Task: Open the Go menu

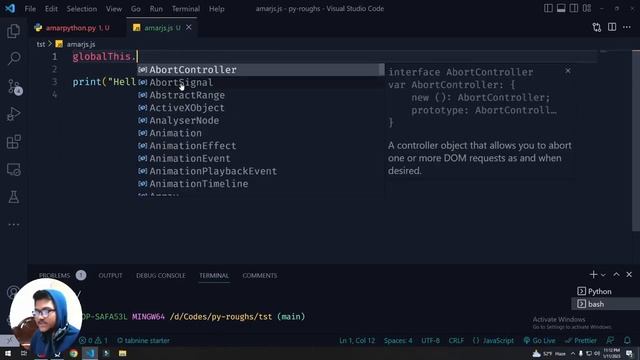Action: [x=136, y=9]
